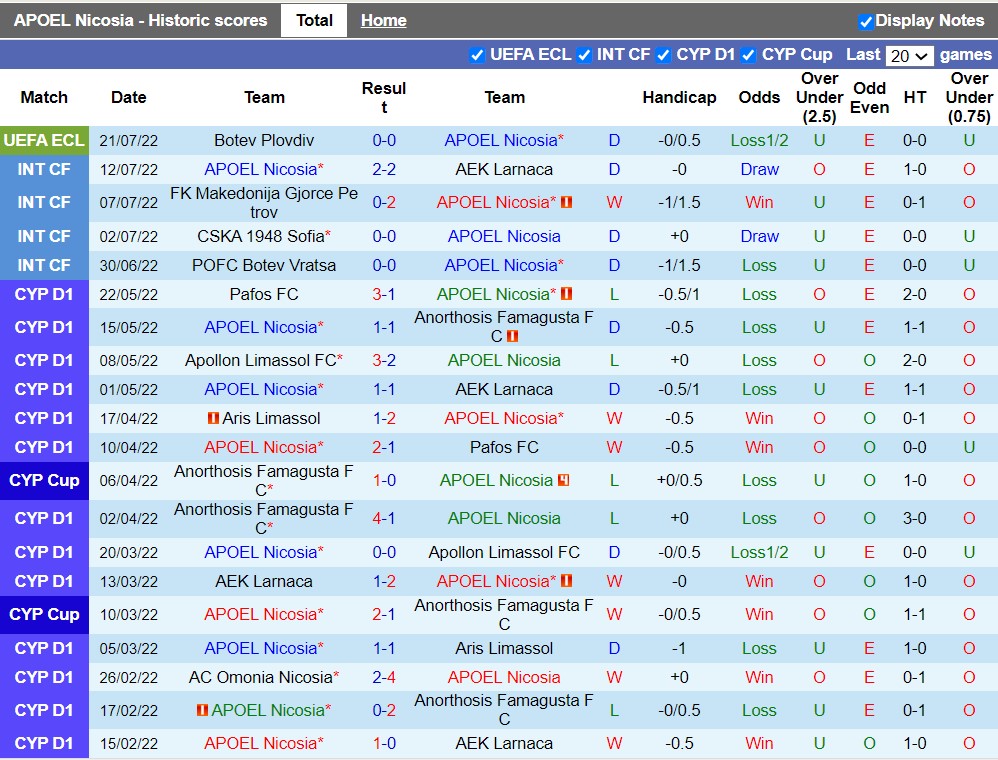Open the Botev Plovdiv team link
The height and width of the screenshot is (760, 998).
[264, 140]
